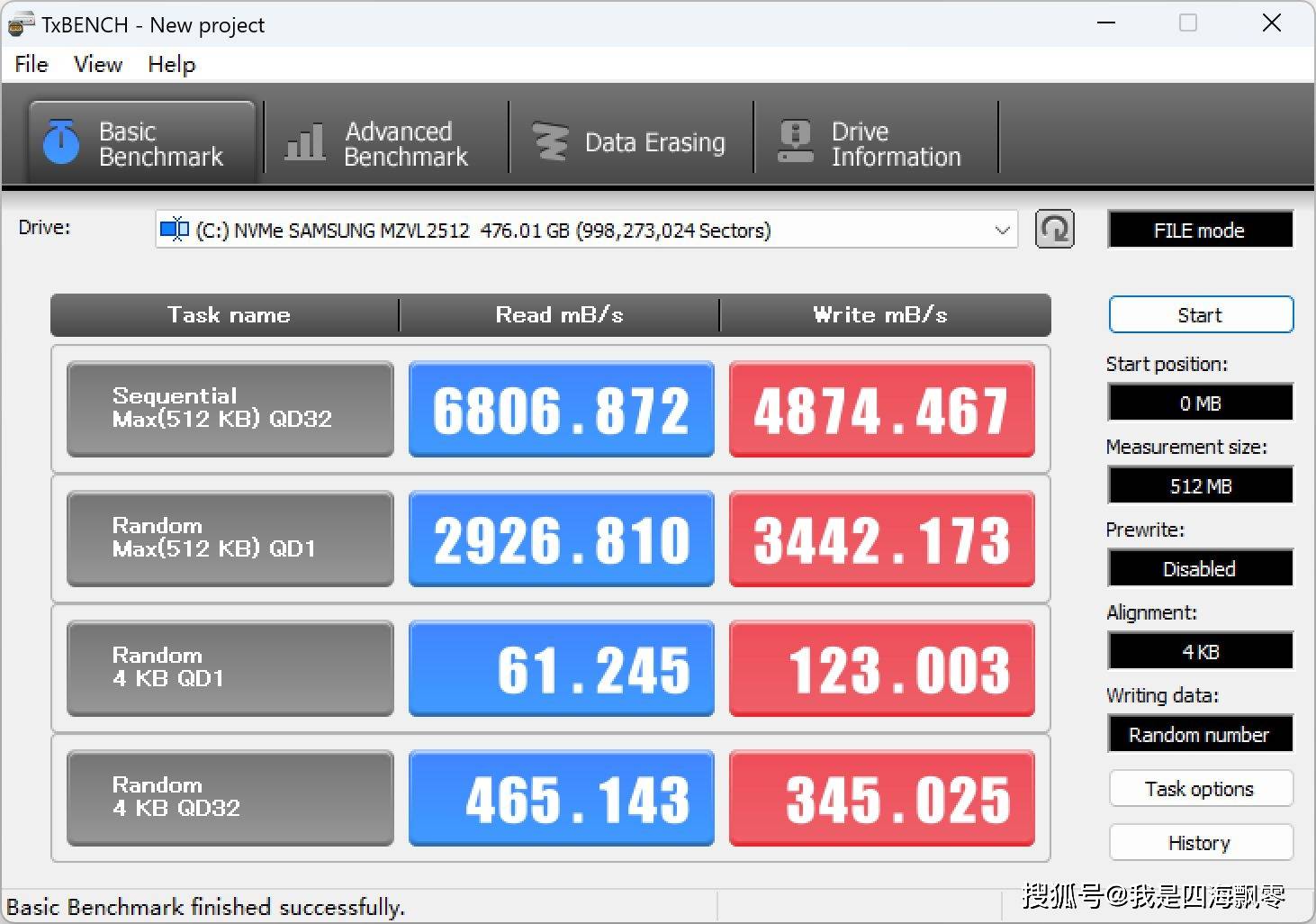Open Task options
Image resolution: width=1316 pixels, height=924 pixels.
pos(1200,788)
